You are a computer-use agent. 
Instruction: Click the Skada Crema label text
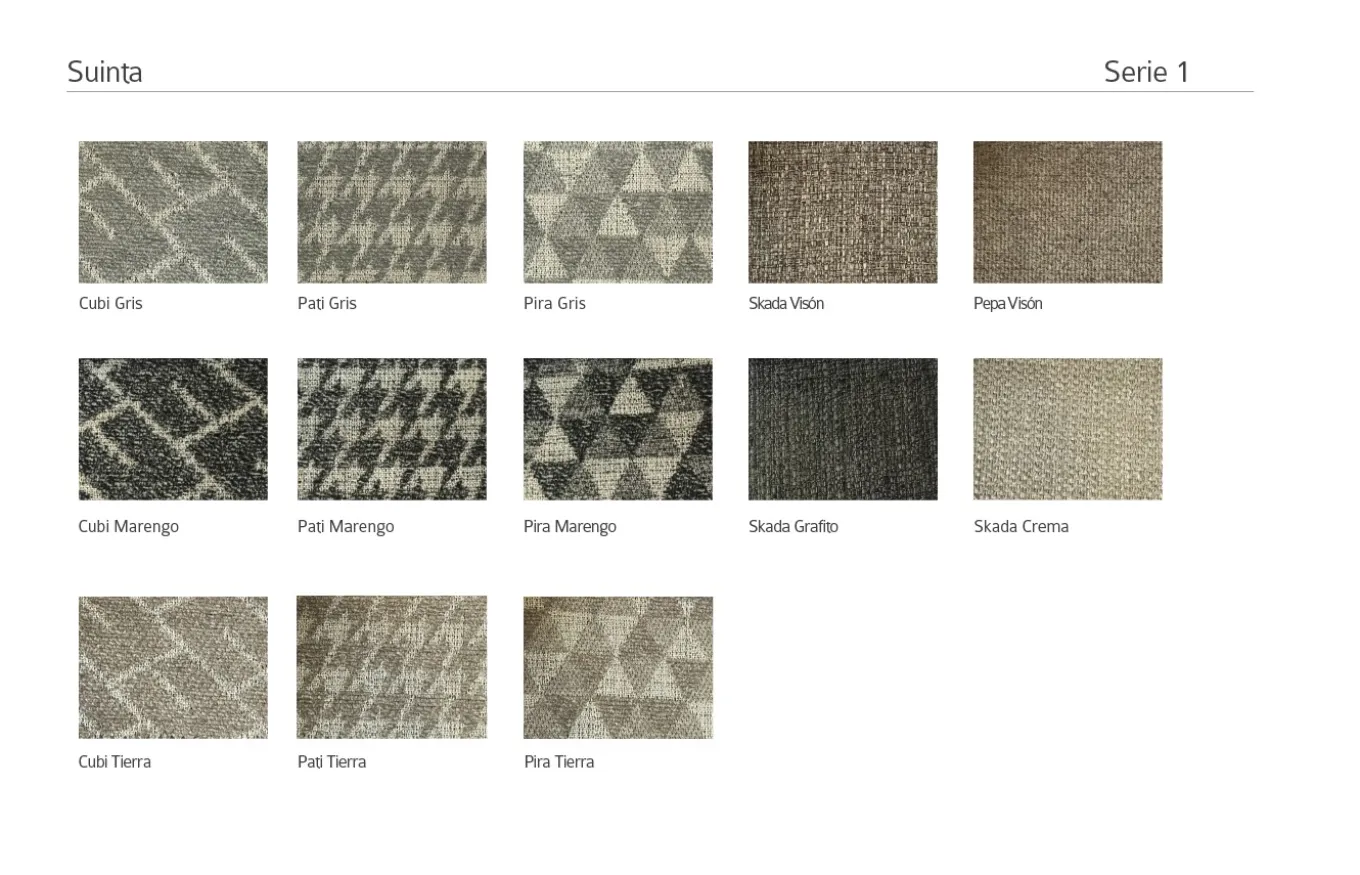click(x=1021, y=527)
